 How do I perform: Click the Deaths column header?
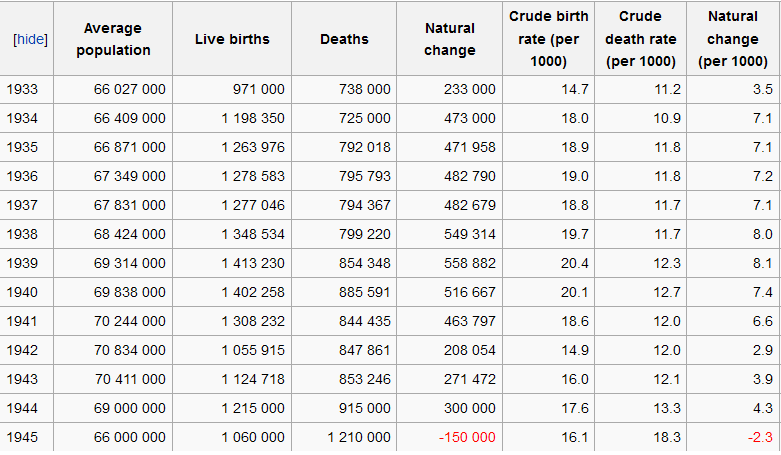click(x=344, y=39)
